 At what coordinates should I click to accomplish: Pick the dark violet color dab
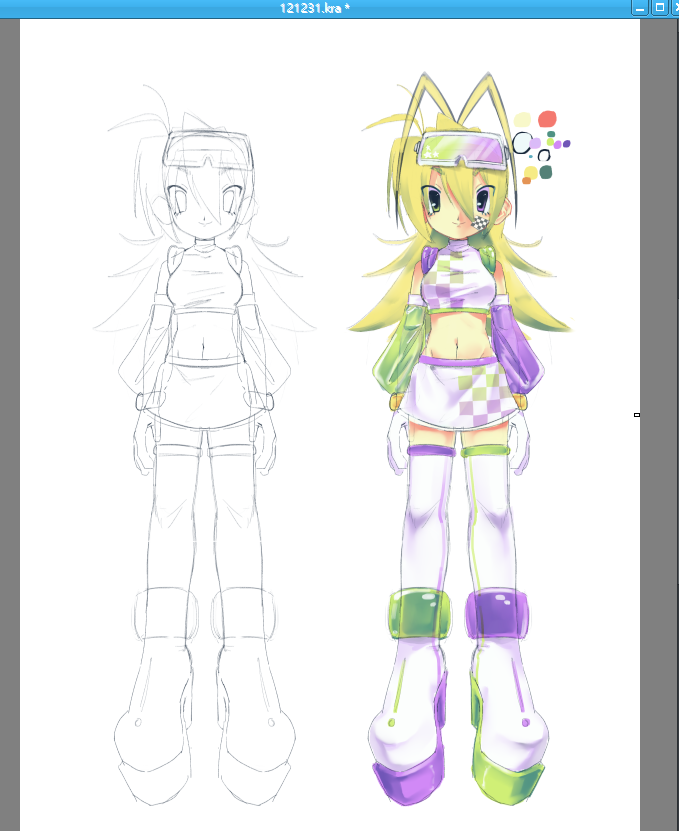[x=567, y=144]
